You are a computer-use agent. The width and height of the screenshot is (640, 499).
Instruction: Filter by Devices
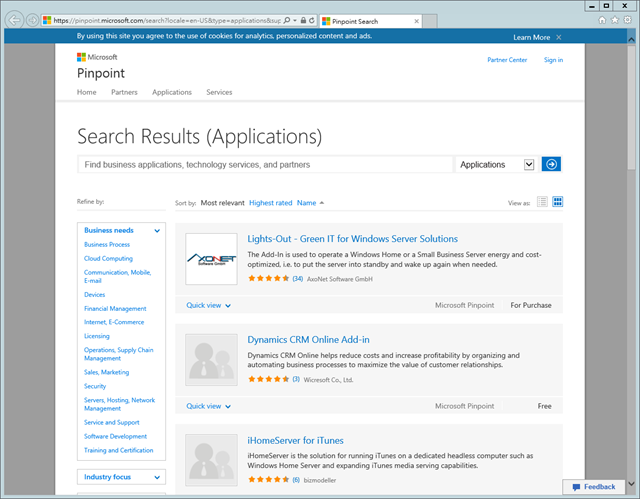point(94,295)
